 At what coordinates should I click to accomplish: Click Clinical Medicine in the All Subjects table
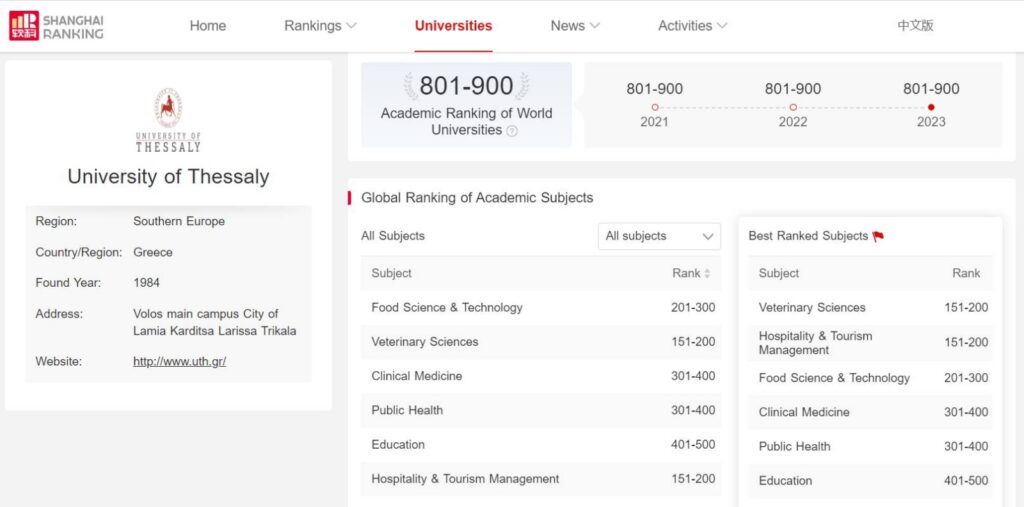tap(417, 376)
